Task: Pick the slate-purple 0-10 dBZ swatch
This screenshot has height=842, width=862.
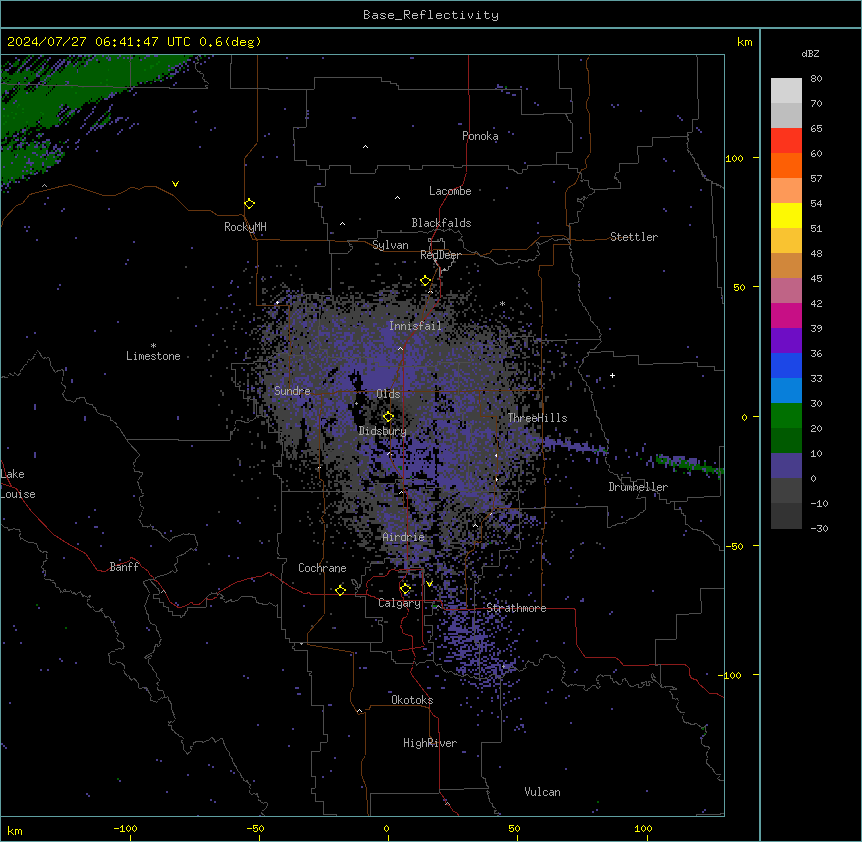Action: 786,466
